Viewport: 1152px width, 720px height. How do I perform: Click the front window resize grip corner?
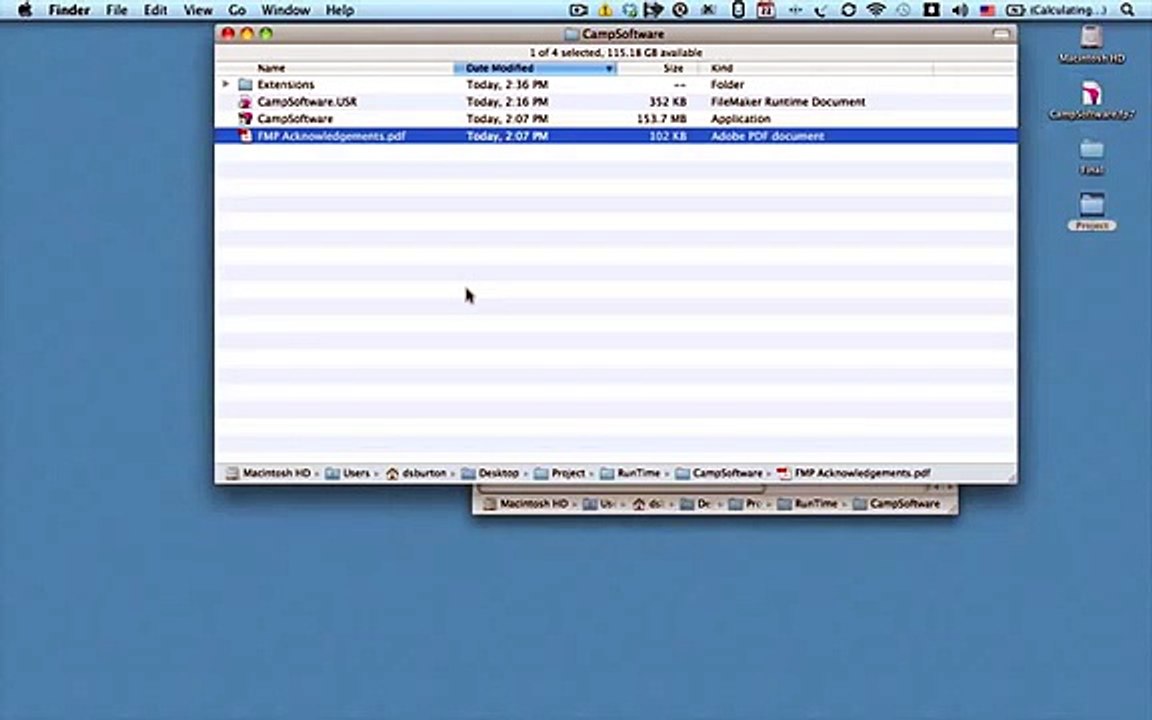pyautogui.click(x=1012, y=478)
